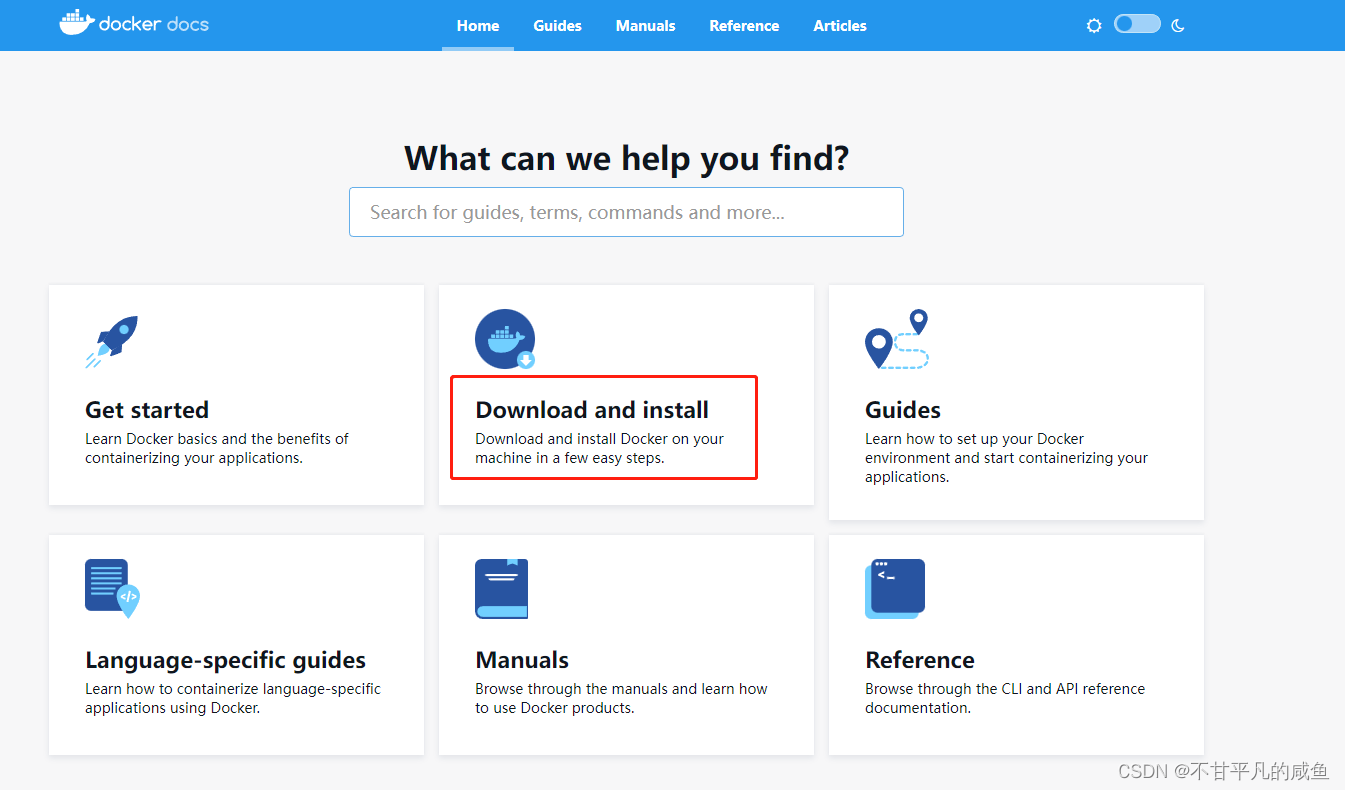Image resolution: width=1345 pixels, height=790 pixels.
Task: Click the sun light-mode icon
Action: click(x=1094, y=25)
